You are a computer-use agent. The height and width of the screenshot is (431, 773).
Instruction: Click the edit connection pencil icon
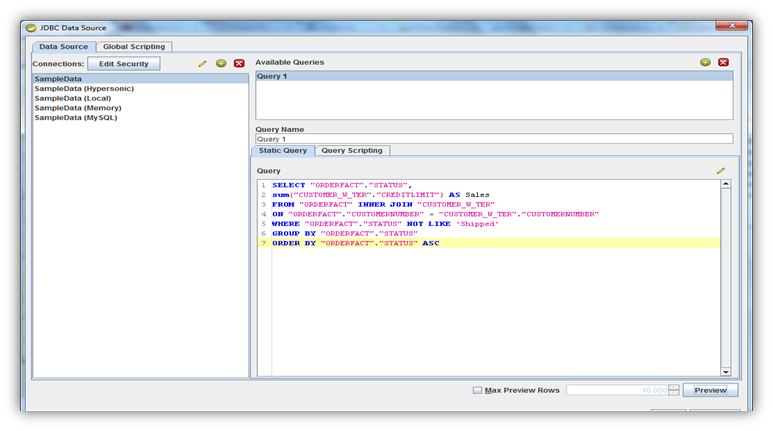coord(202,64)
